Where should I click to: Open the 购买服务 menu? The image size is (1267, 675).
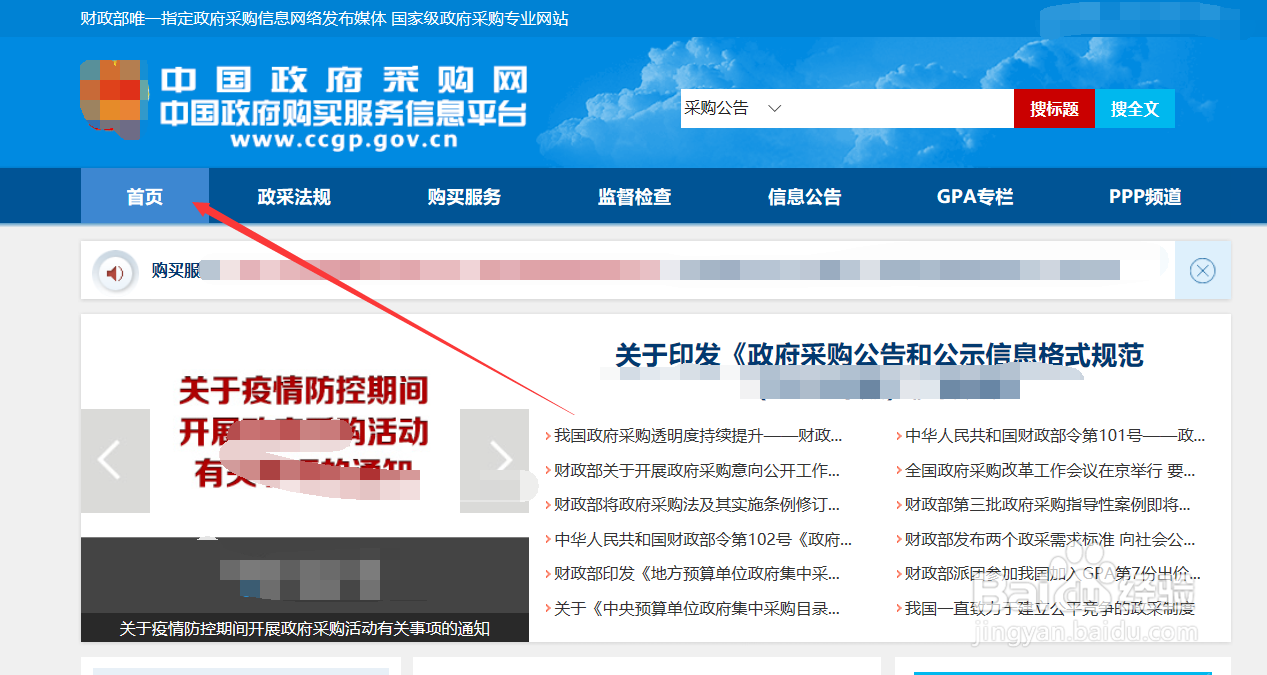tap(464, 197)
